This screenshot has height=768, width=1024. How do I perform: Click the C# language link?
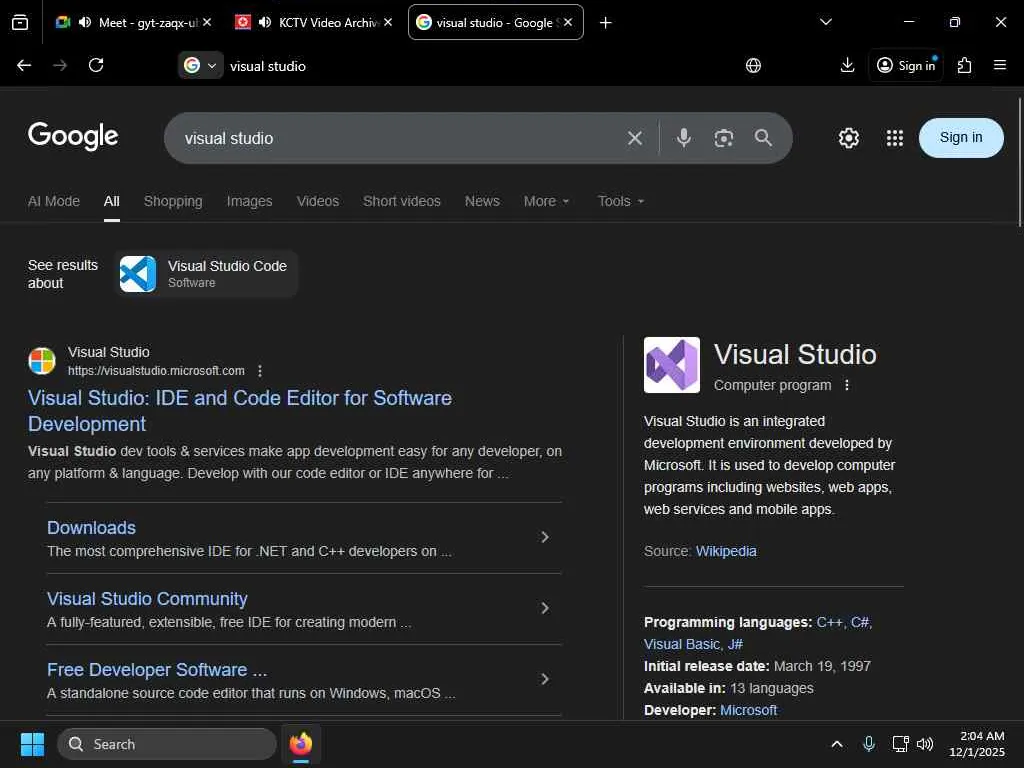click(859, 622)
